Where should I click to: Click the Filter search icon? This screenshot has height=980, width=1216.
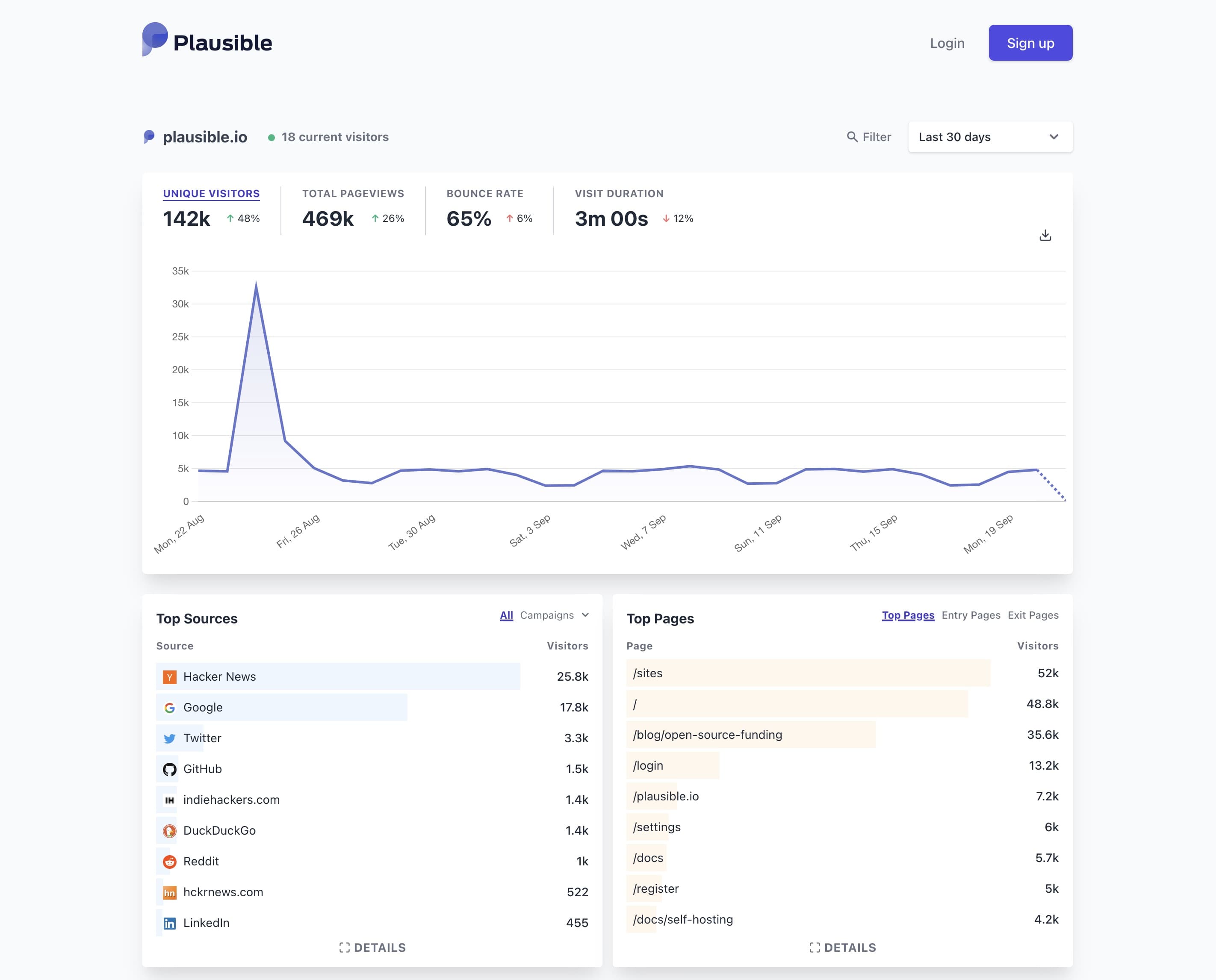pos(852,137)
